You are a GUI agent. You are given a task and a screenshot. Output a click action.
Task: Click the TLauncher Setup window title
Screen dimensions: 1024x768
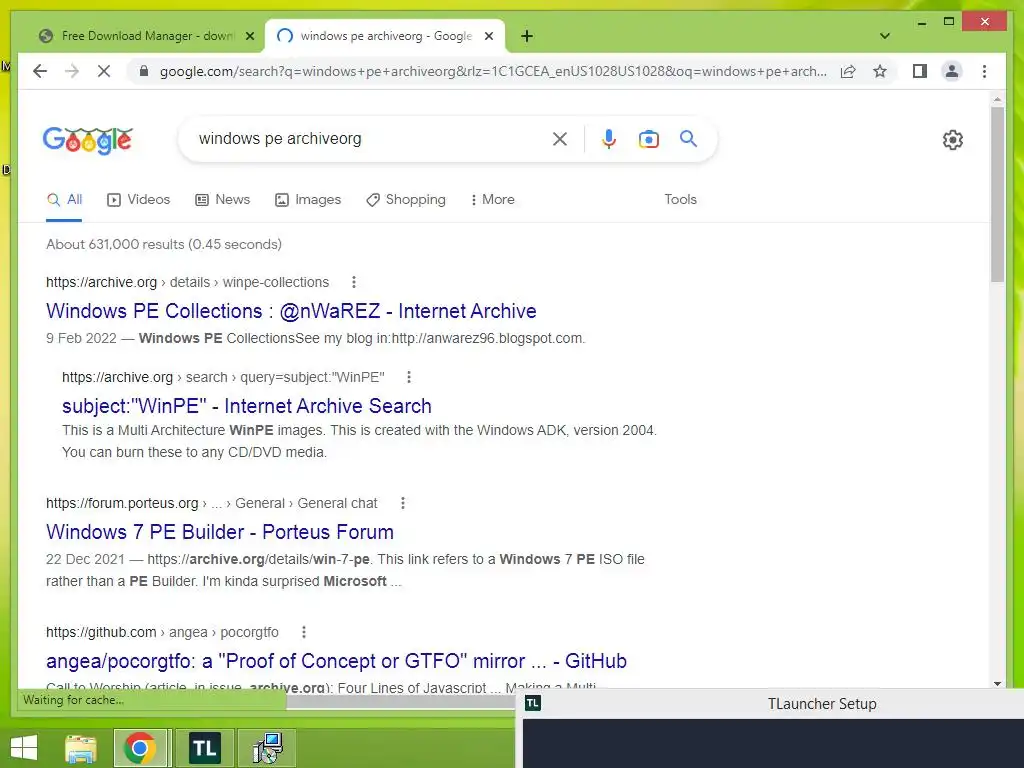tap(822, 704)
